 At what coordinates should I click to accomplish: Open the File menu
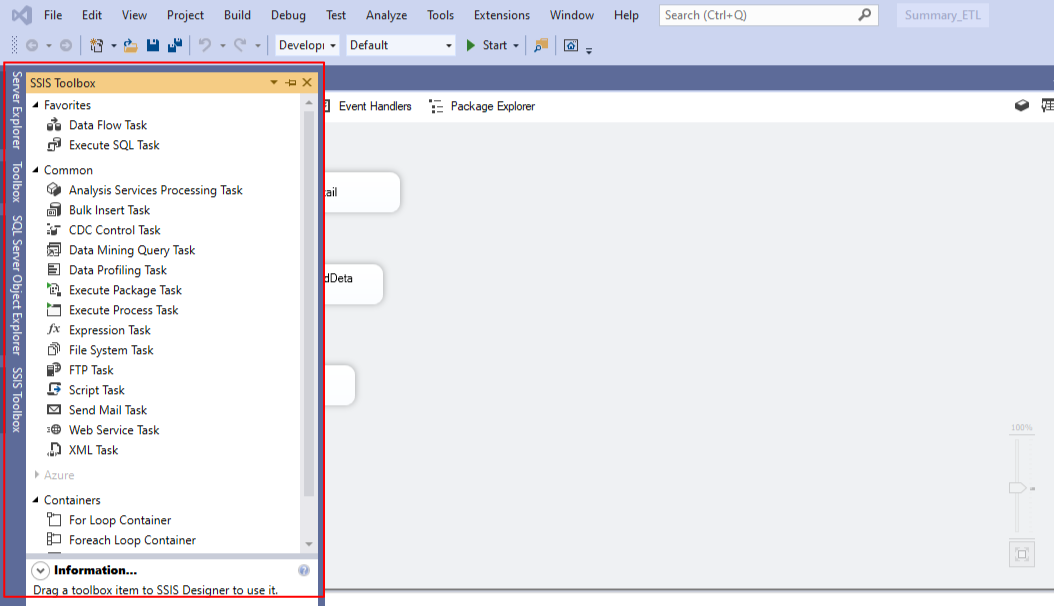click(53, 15)
